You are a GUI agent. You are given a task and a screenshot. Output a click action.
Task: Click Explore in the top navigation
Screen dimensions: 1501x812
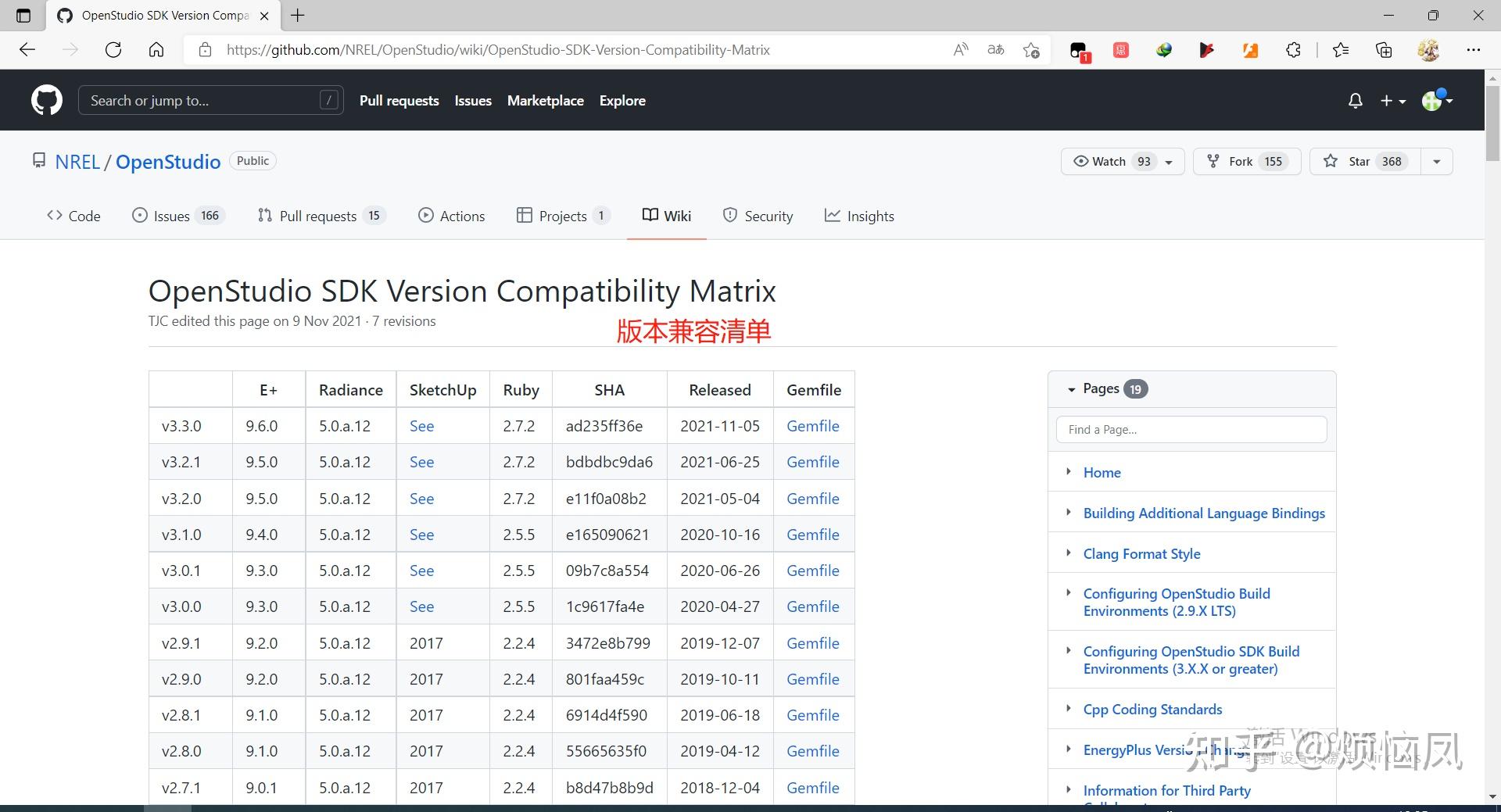(x=622, y=100)
